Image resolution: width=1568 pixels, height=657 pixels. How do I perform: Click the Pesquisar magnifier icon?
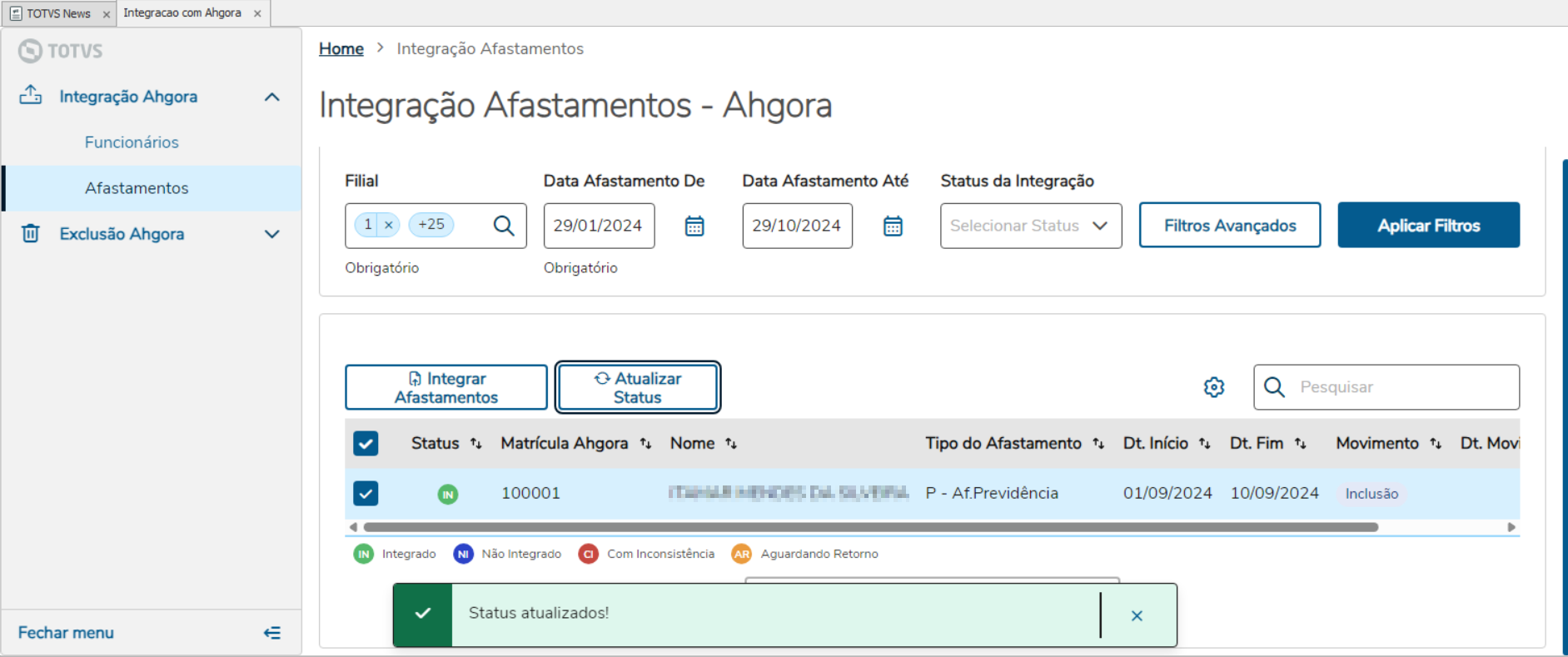(x=1274, y=387)
